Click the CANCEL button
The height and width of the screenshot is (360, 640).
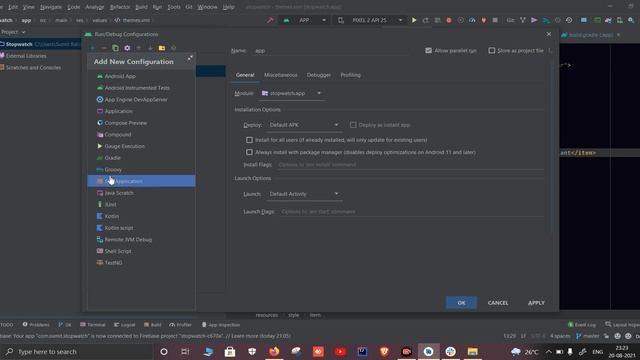pos(498,303)
